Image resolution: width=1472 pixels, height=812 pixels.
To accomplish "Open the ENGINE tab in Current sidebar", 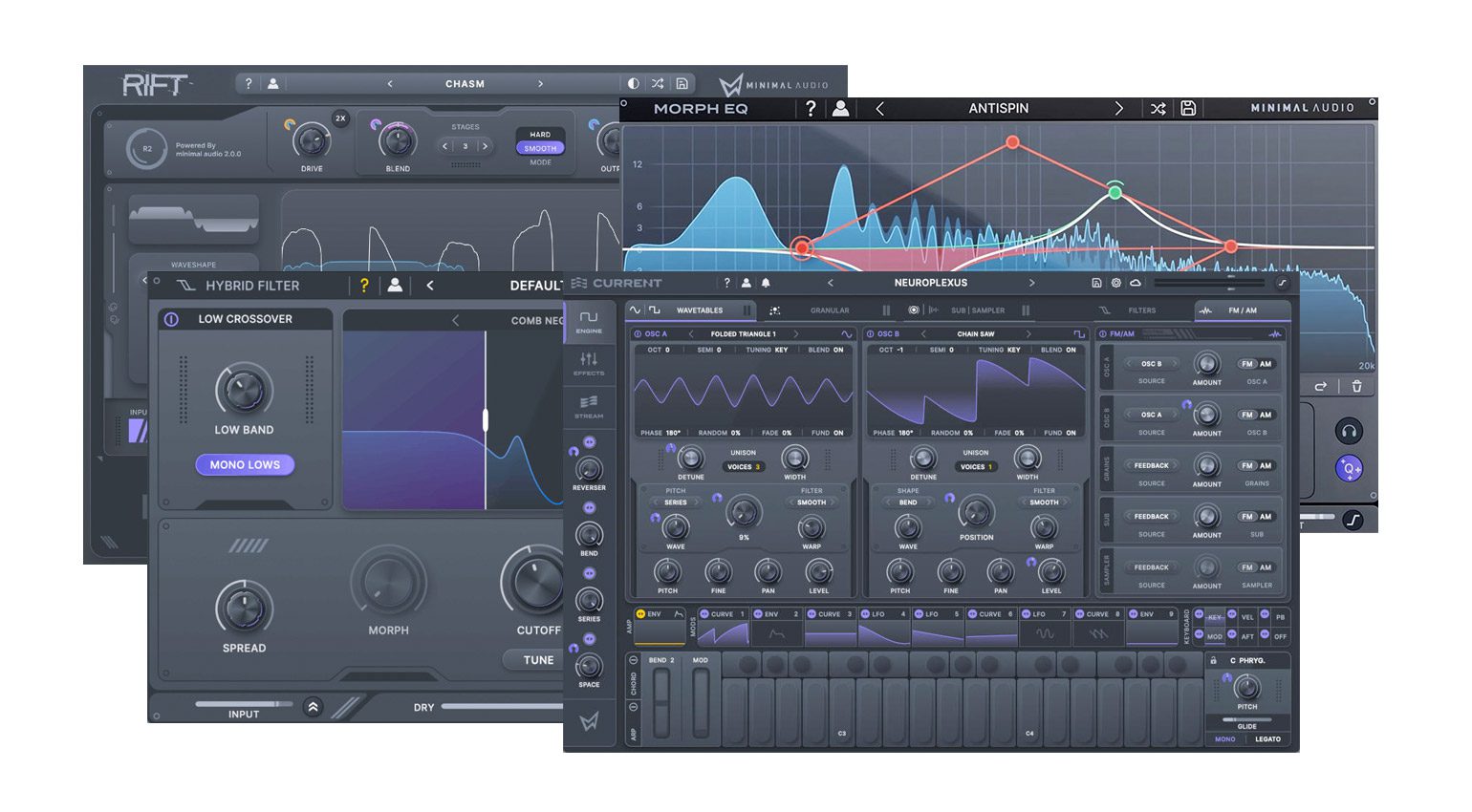I will (589, 321).
